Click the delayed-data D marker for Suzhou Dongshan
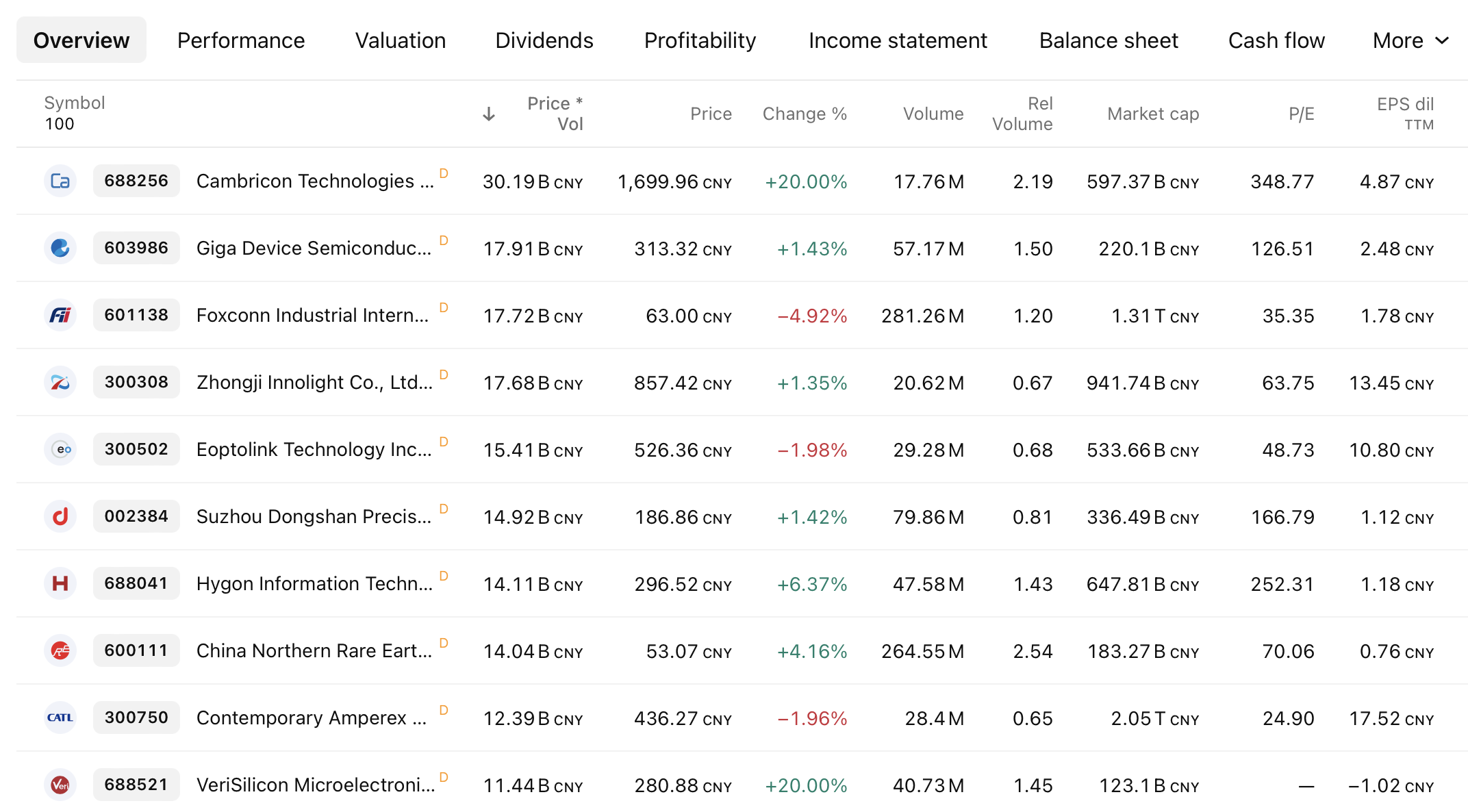 coord(444,509)
